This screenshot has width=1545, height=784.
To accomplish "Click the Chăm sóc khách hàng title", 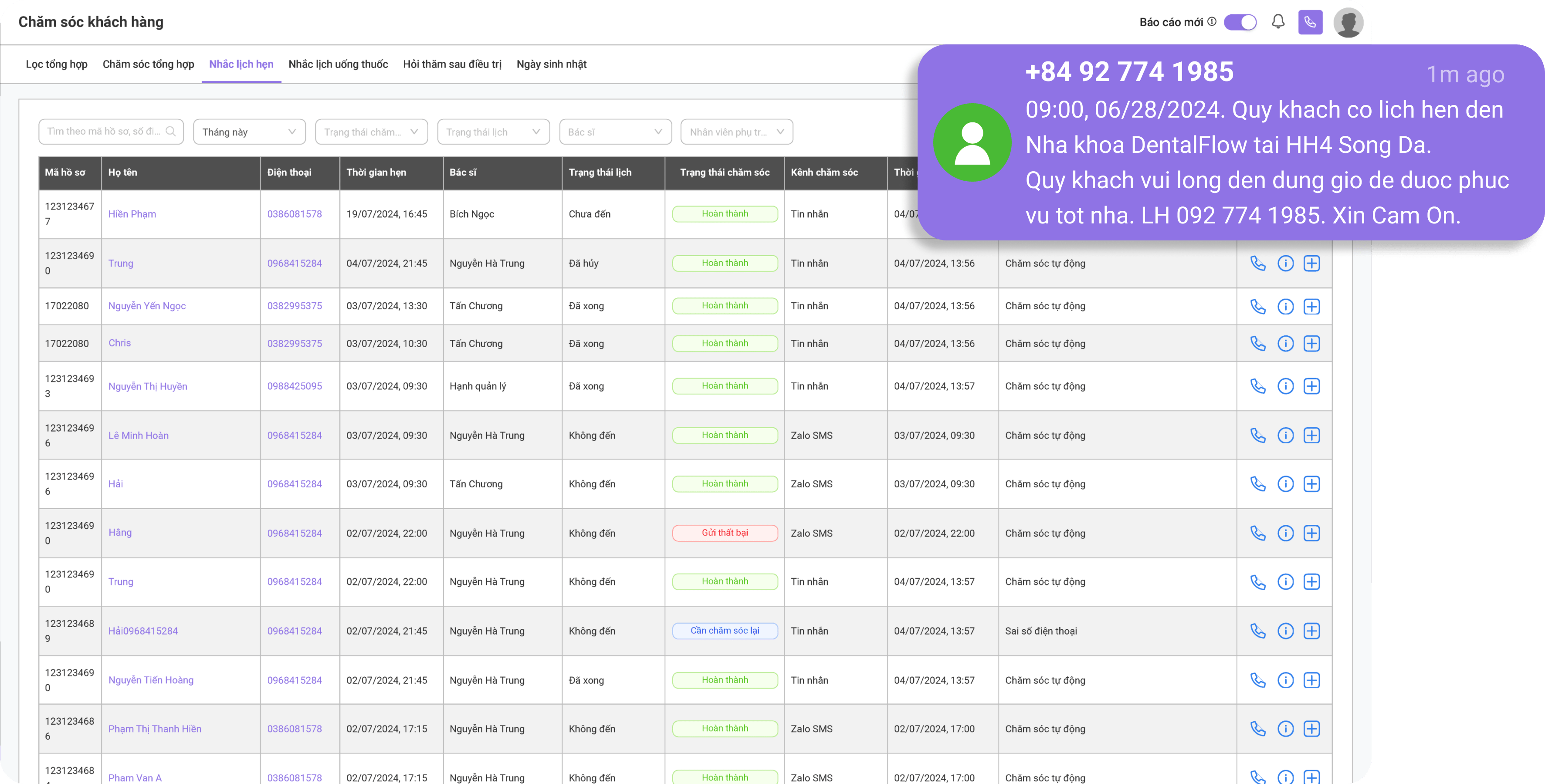I will [91, 22].
